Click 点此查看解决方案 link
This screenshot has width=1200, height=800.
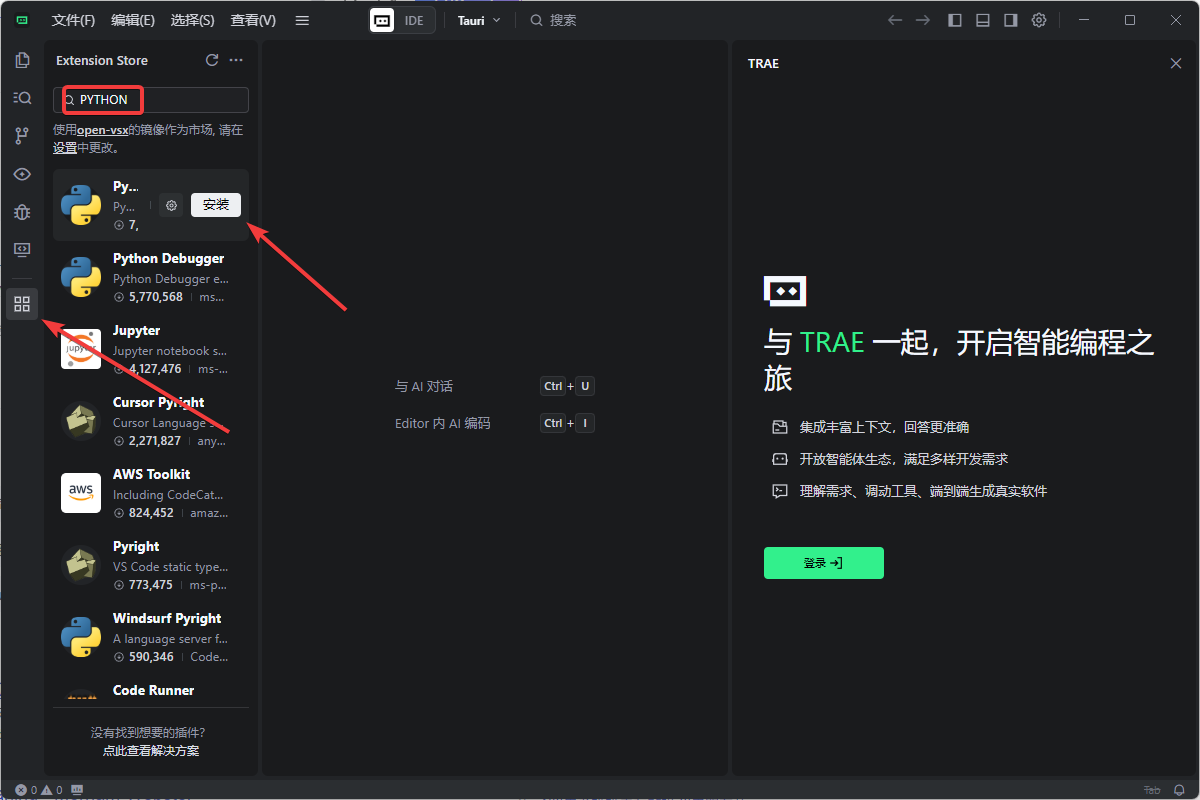point(151,750)
